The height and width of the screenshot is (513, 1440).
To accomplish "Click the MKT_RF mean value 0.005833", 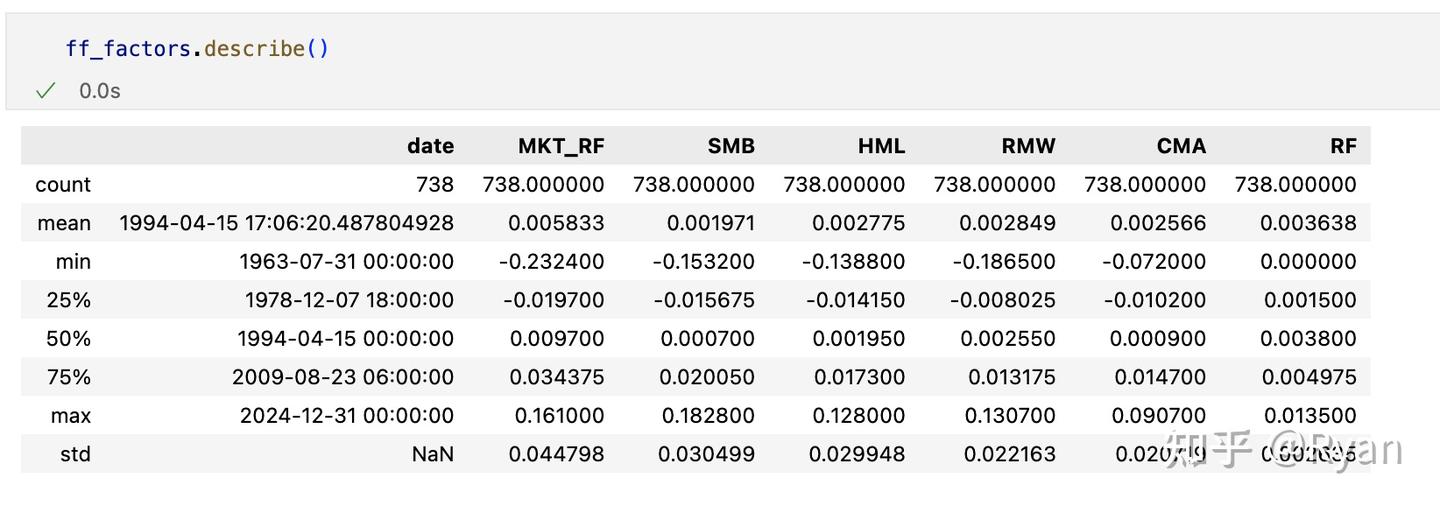I will click(x=557, y=223).
